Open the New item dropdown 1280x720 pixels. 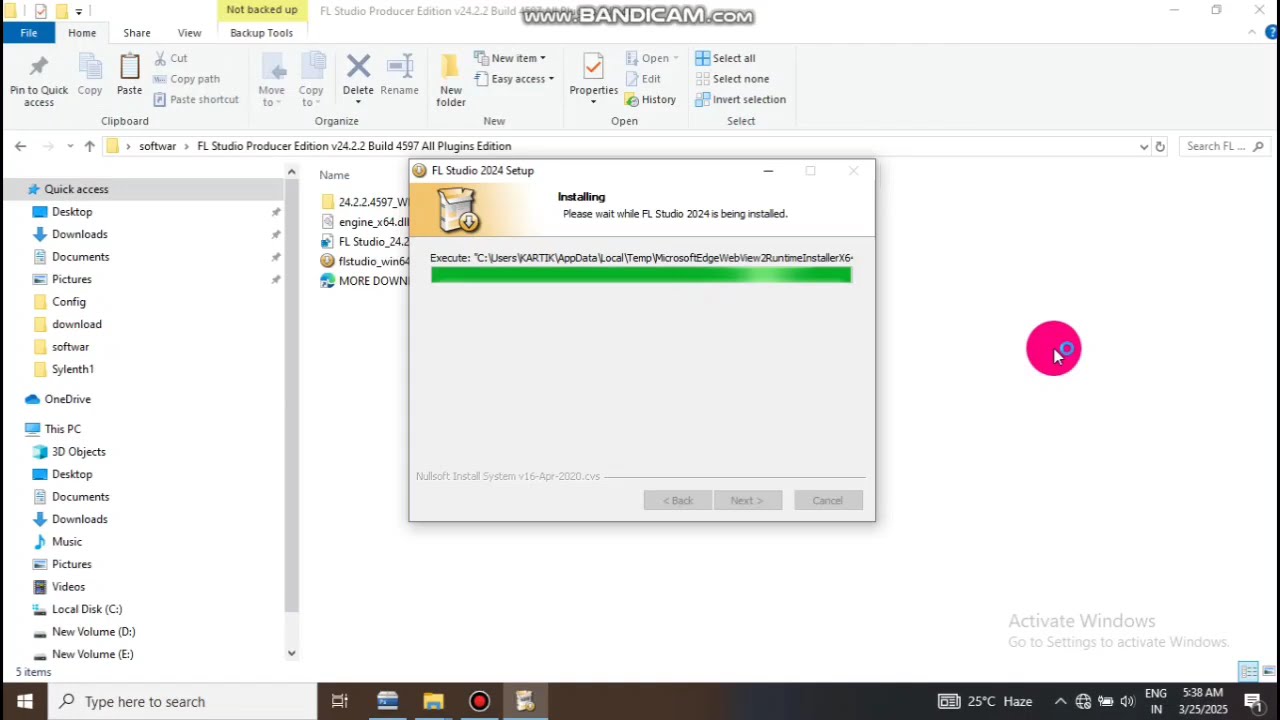[509, 58]
